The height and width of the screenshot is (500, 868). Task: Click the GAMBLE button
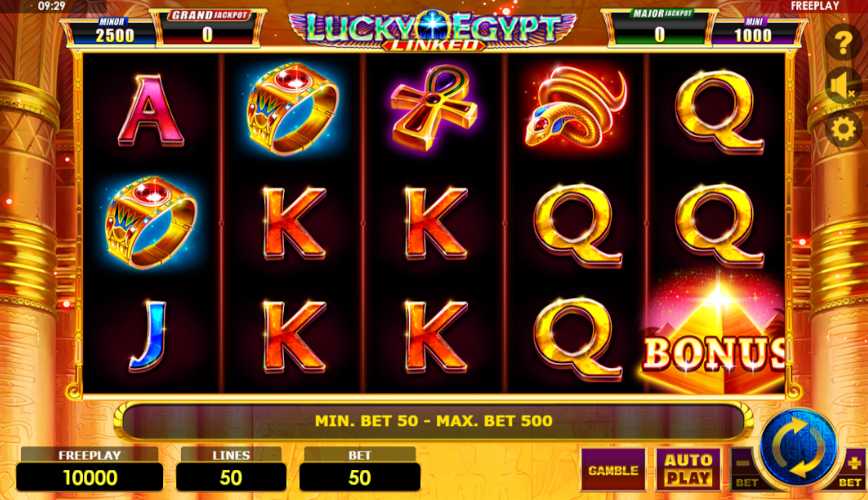click(613, 470)
